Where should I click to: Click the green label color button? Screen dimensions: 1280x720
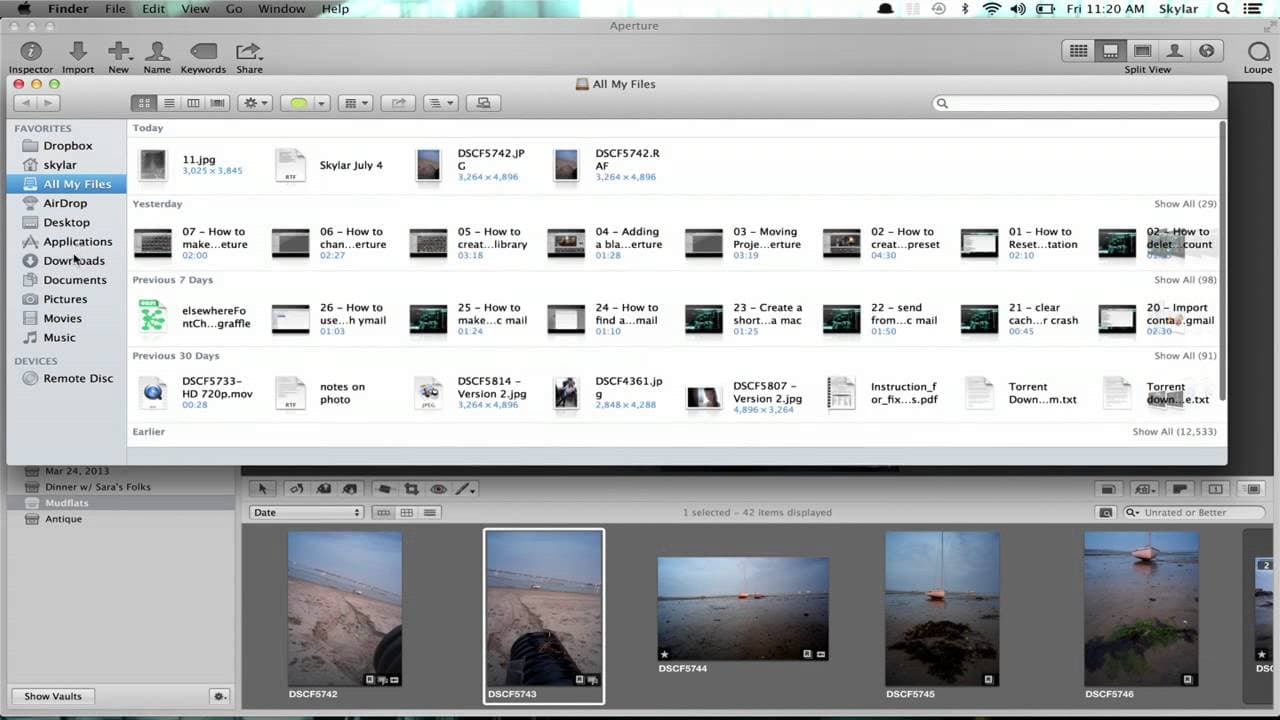(298, 103)
